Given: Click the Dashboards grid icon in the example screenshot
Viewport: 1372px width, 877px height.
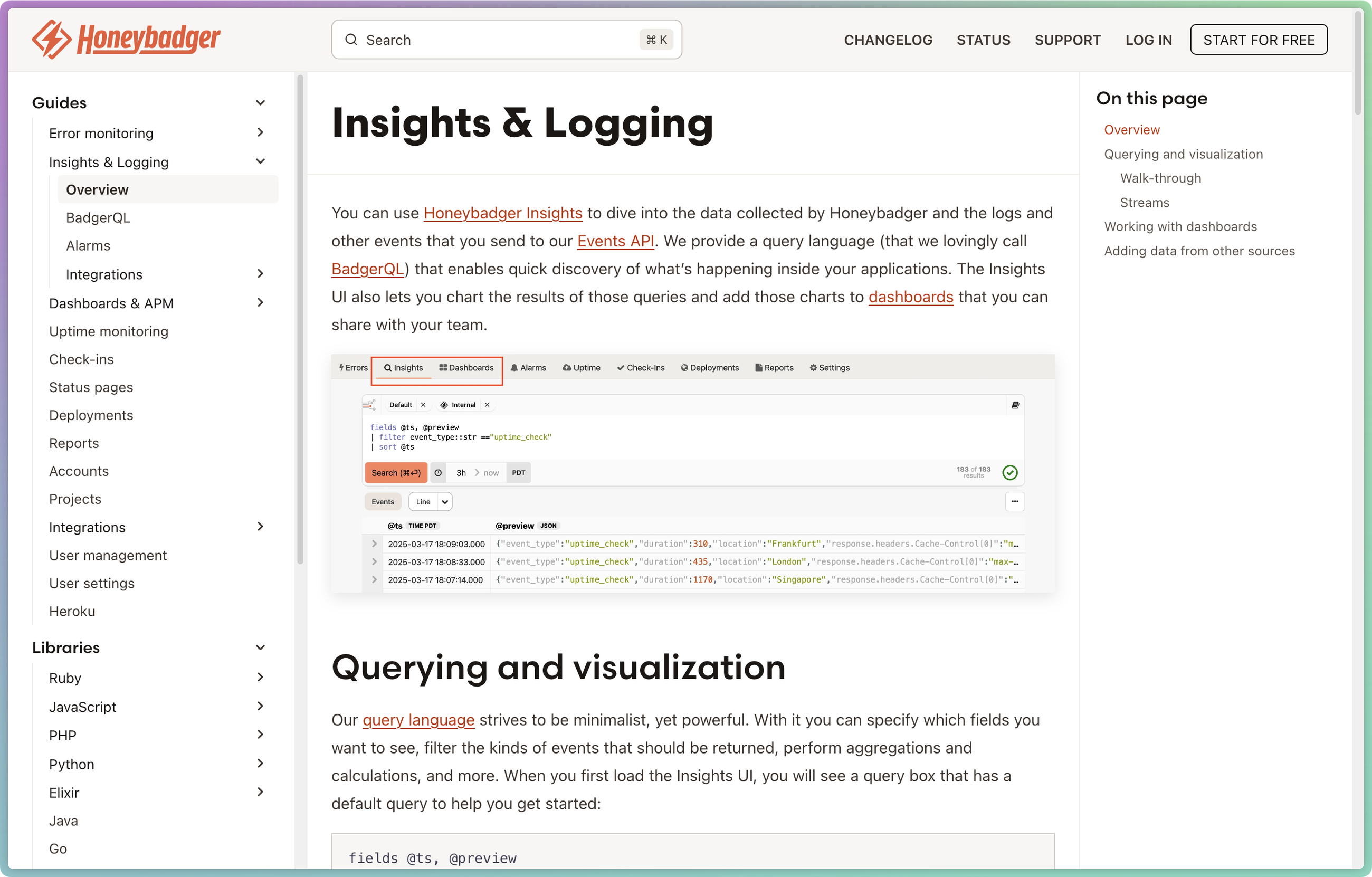Looking at the screenshot, I should (443, 368).
